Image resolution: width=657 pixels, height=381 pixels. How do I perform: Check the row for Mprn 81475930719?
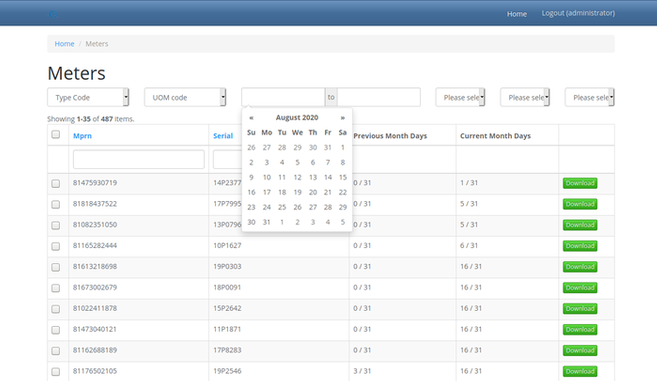point(56,184)
